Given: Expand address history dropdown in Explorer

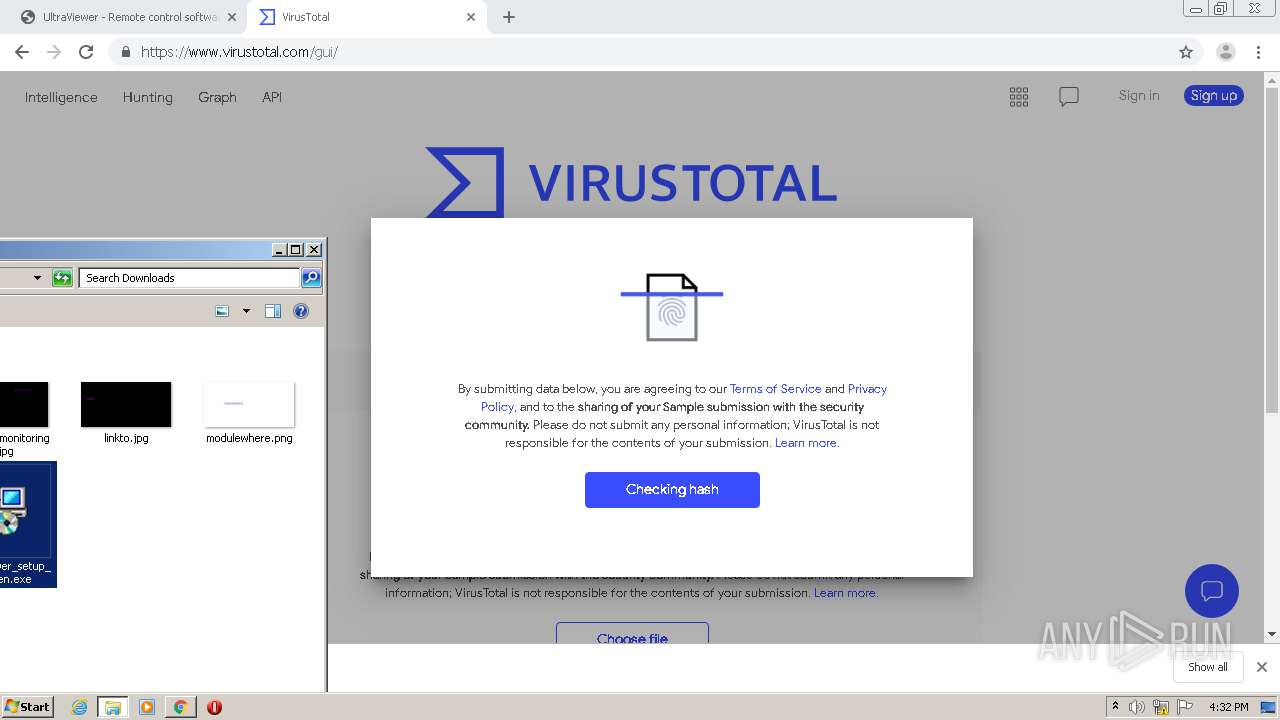Looking at the screenshot, I should [x=37, y=278].
